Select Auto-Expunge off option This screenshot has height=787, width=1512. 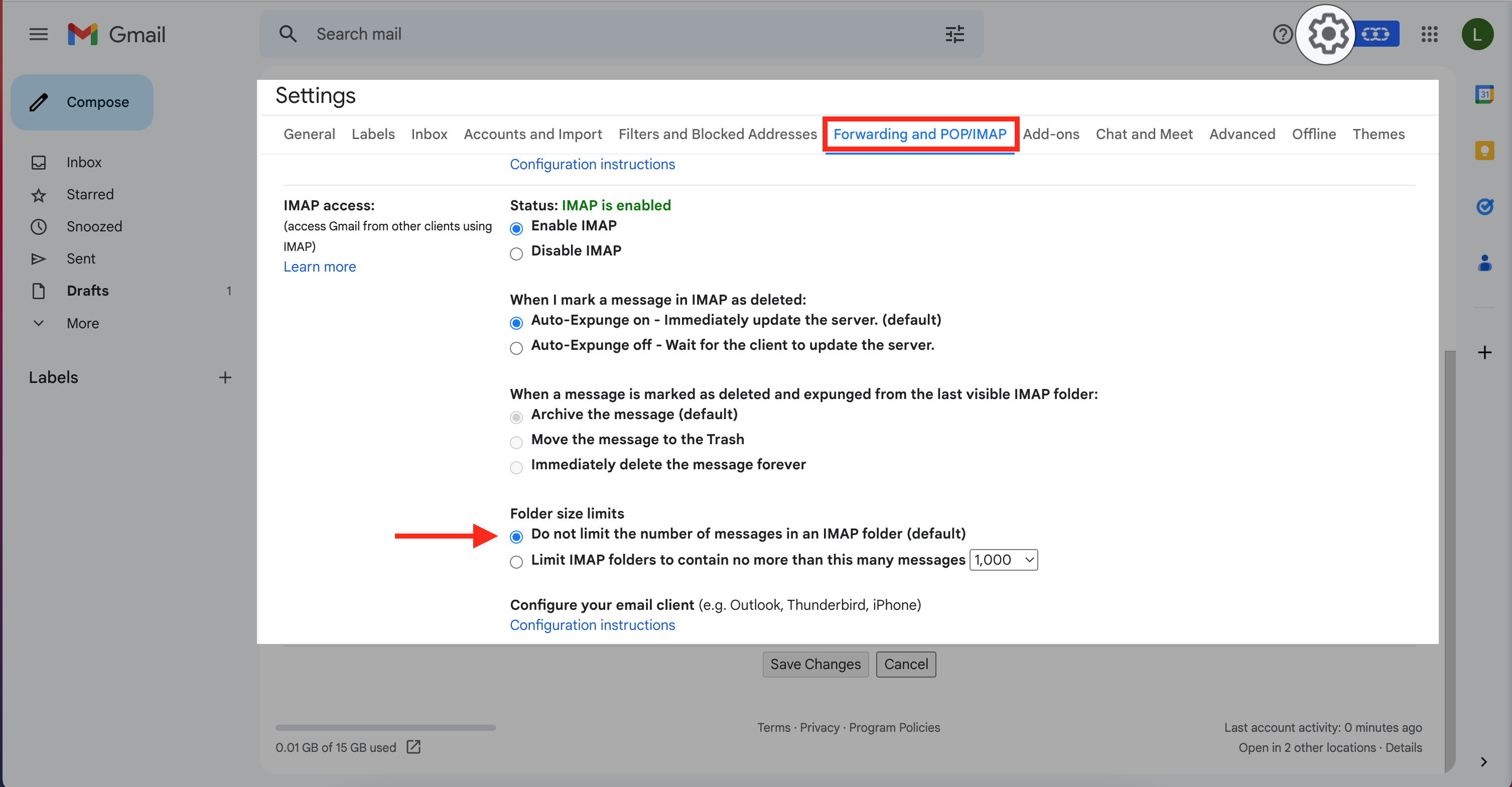click(516, 348)
